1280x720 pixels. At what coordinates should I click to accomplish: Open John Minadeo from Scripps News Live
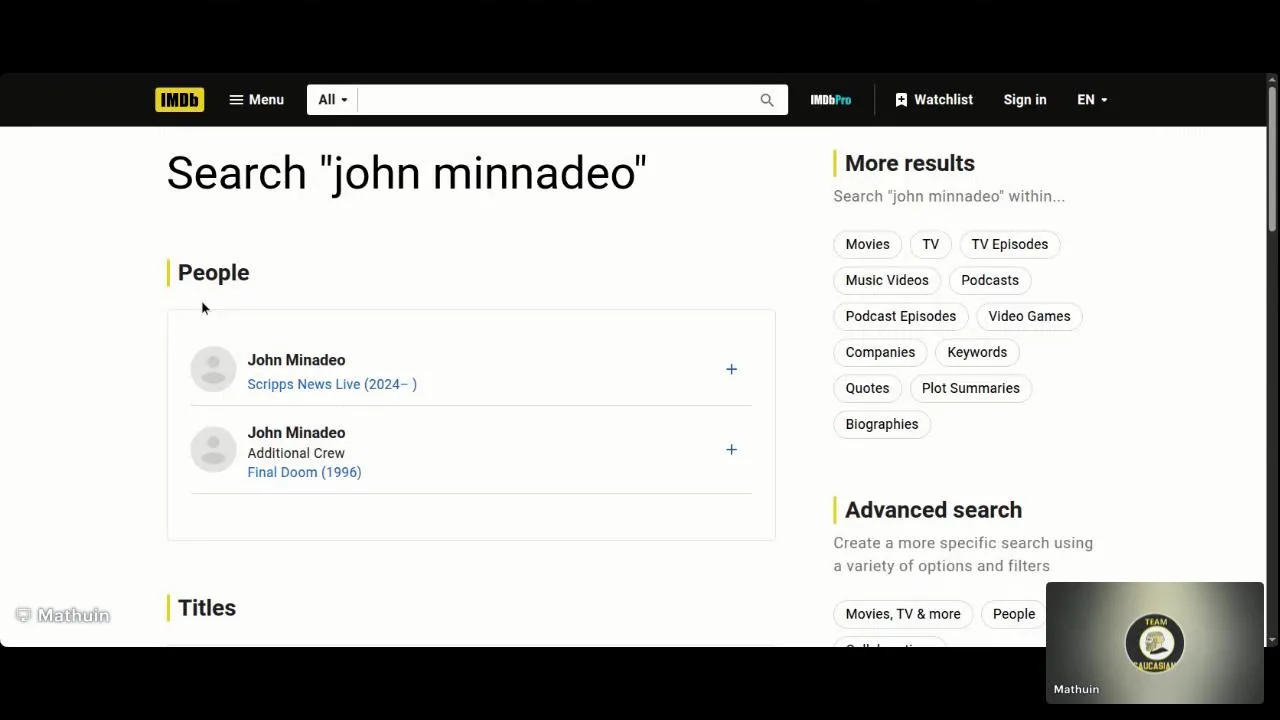tap(296, 360)
